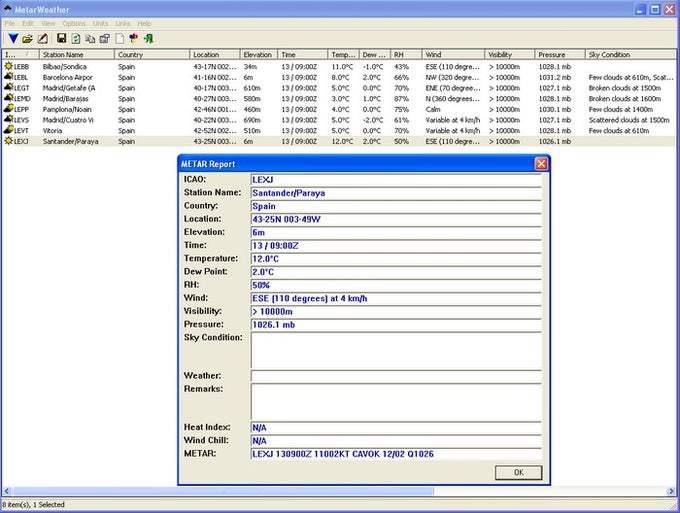Click the sun icon for LEBB row
Viewport: 680px width, 513px height.
[8, 66]
